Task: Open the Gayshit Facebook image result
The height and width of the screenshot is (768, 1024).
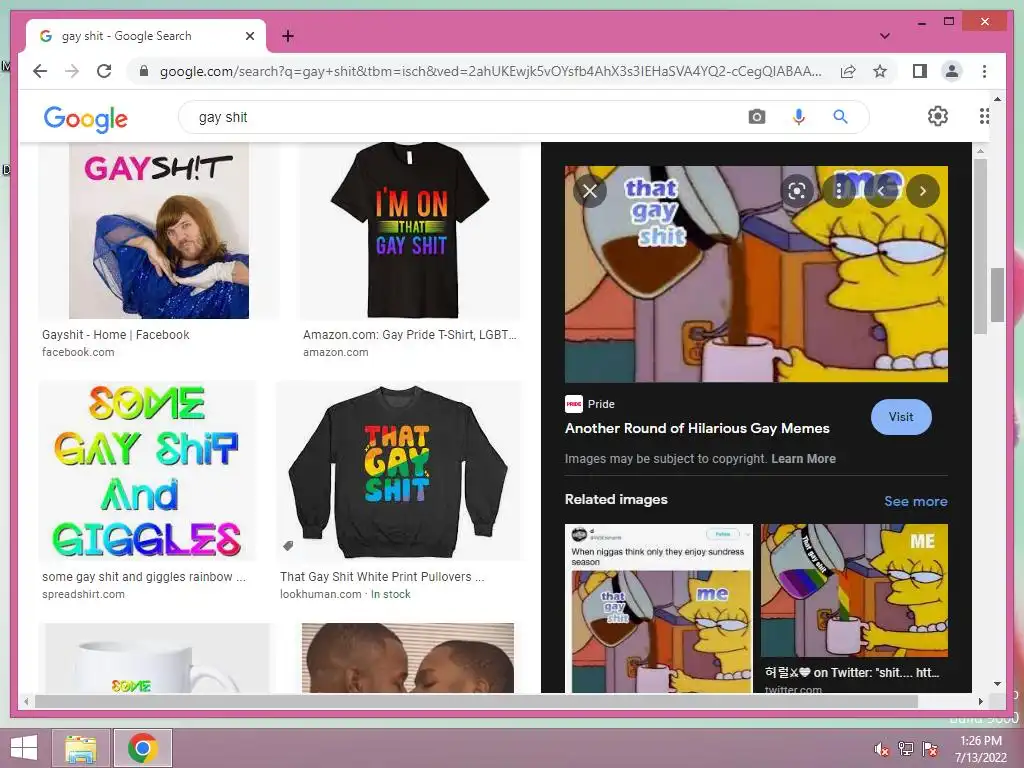Action: coord(159,231)
